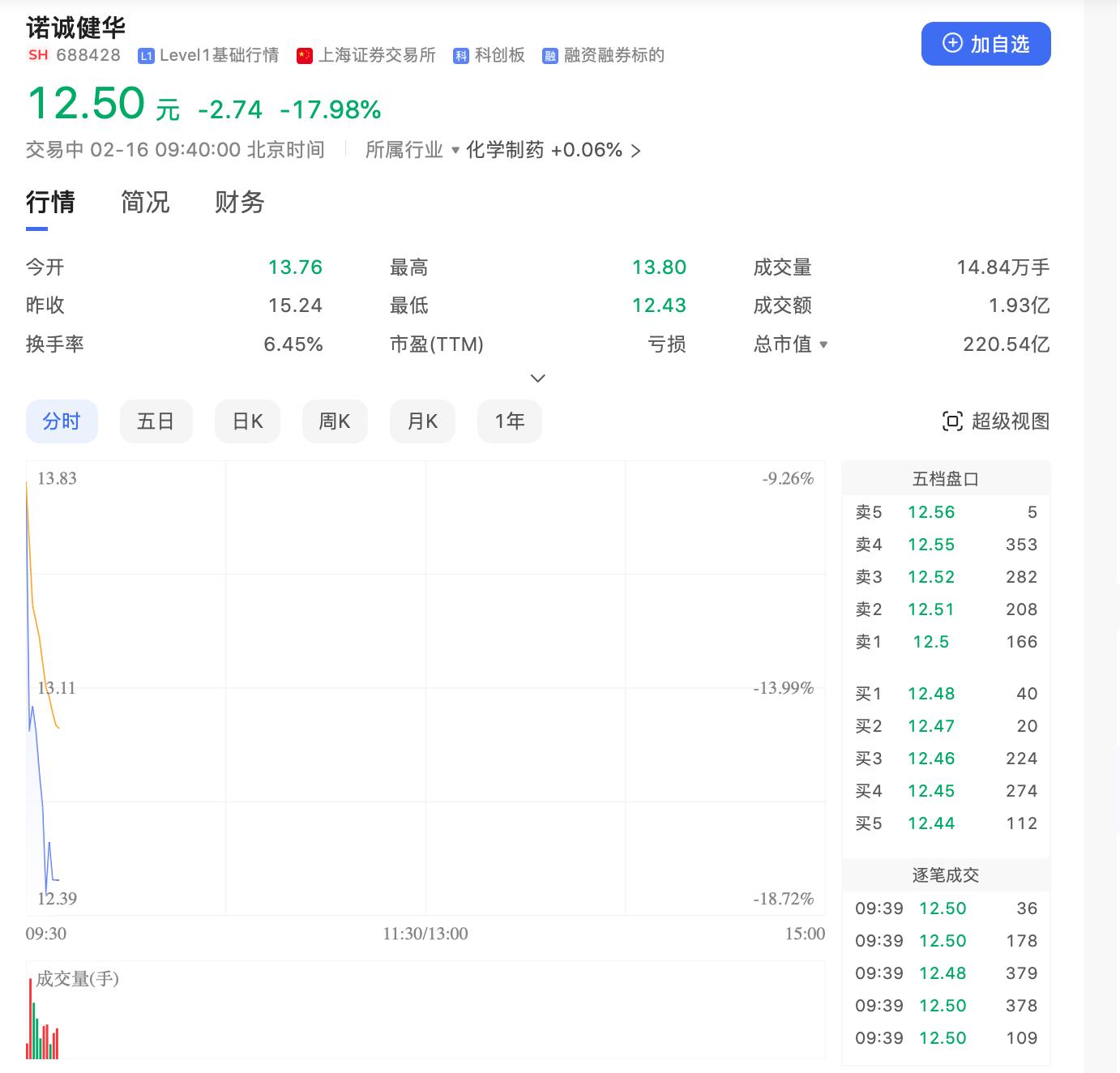Click 上海证券交易所 exchange label
Screen dimensions: 1120x1073
(x=377, y=55)
